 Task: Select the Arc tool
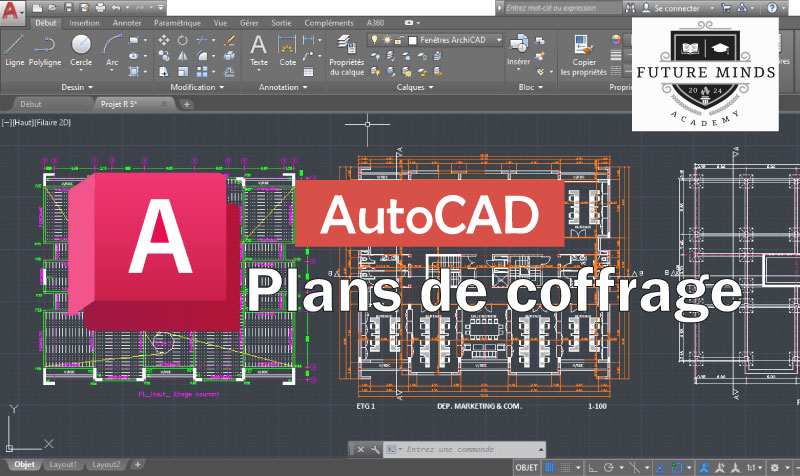(x=112, y=51)
